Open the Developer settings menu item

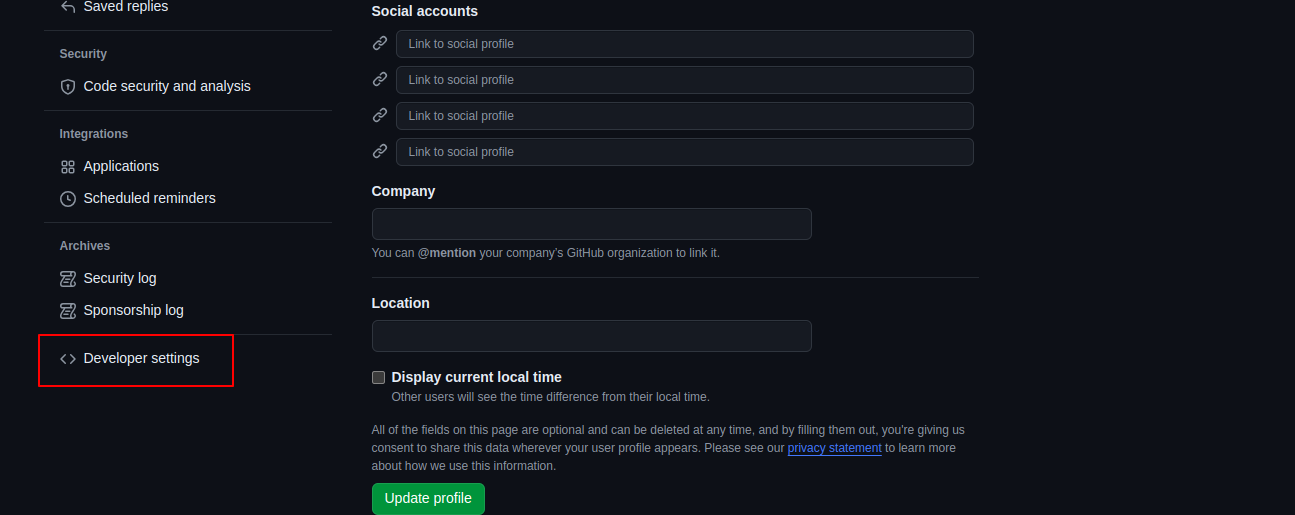(141, 359)
